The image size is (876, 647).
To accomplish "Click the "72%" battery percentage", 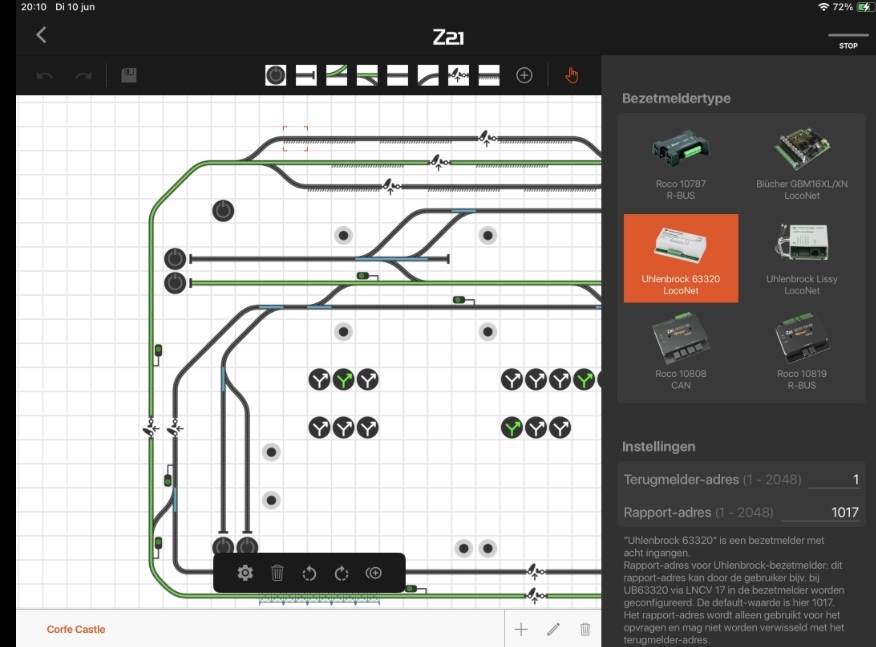I will (x=842, y=7).
